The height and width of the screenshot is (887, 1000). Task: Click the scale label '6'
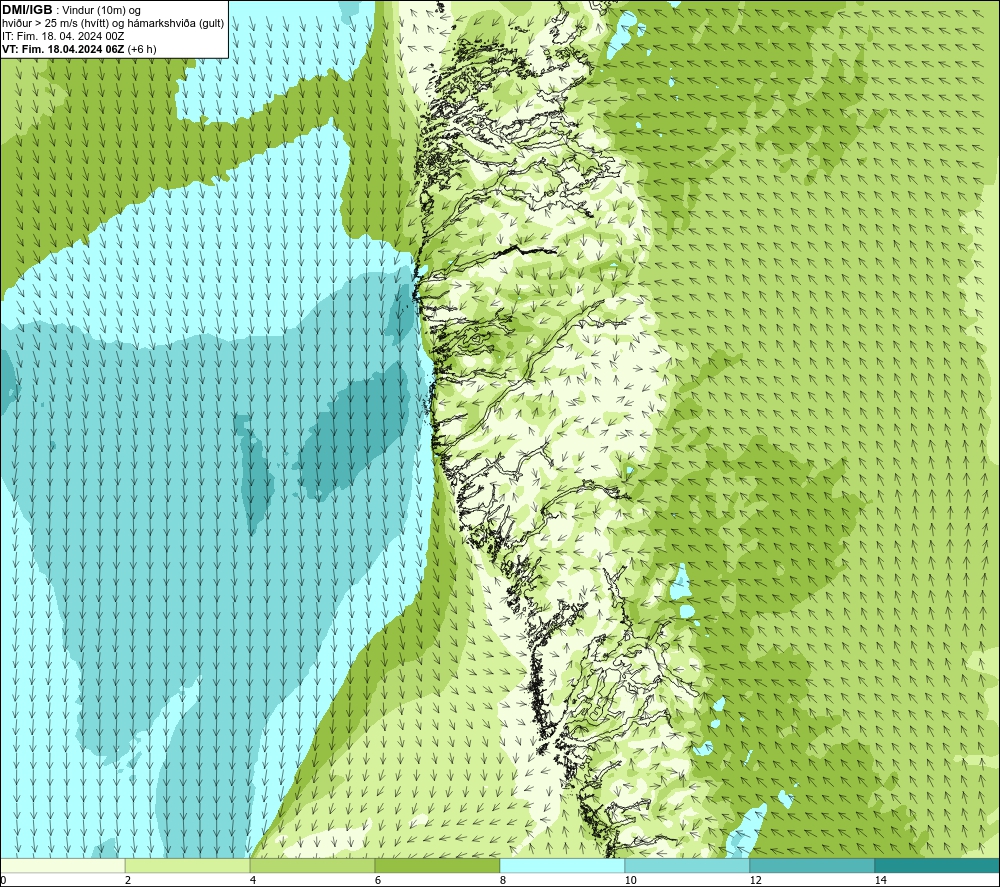tap(378, 881)
